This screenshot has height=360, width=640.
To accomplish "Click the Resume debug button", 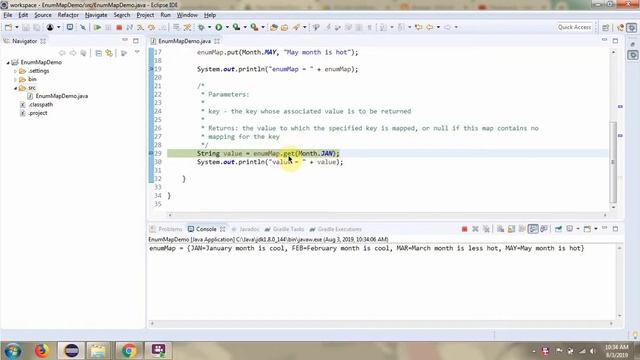I will click(x=97, y=27).
